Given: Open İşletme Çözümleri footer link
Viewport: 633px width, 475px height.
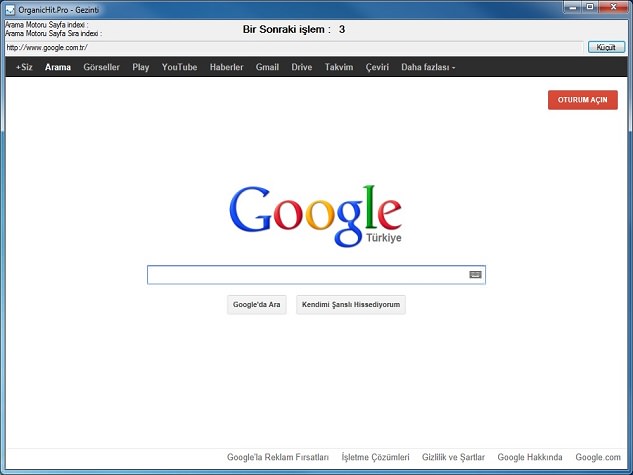Looking at the screenshot, I should click(375, 457).
